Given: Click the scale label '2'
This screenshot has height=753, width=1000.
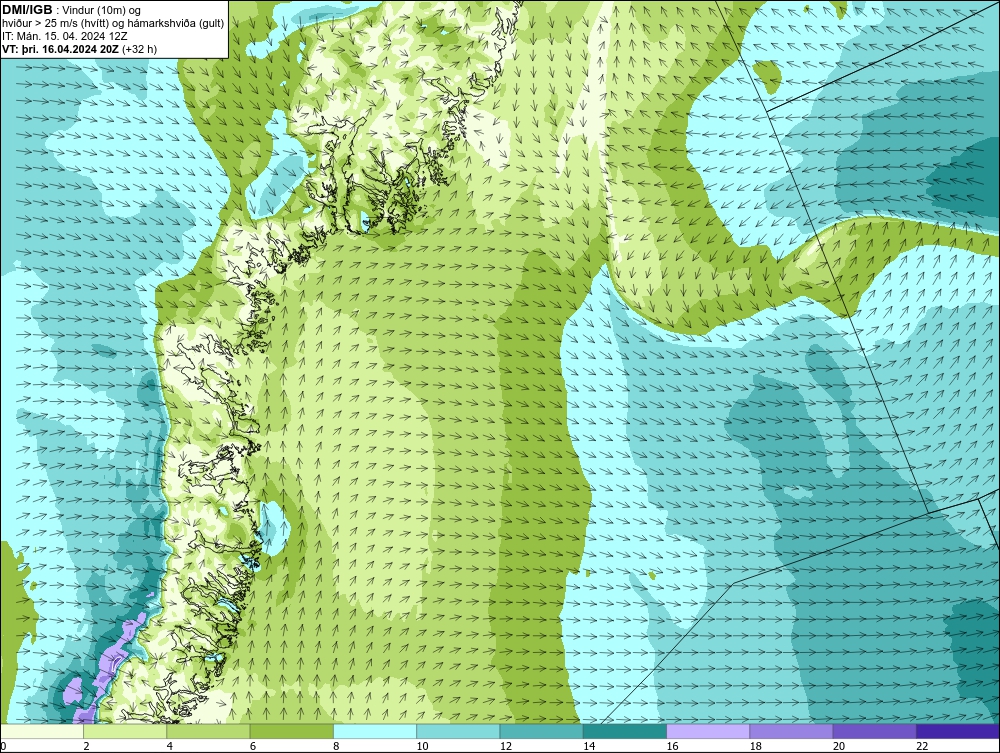Looking at the screenshot, I should click(86, 747).
